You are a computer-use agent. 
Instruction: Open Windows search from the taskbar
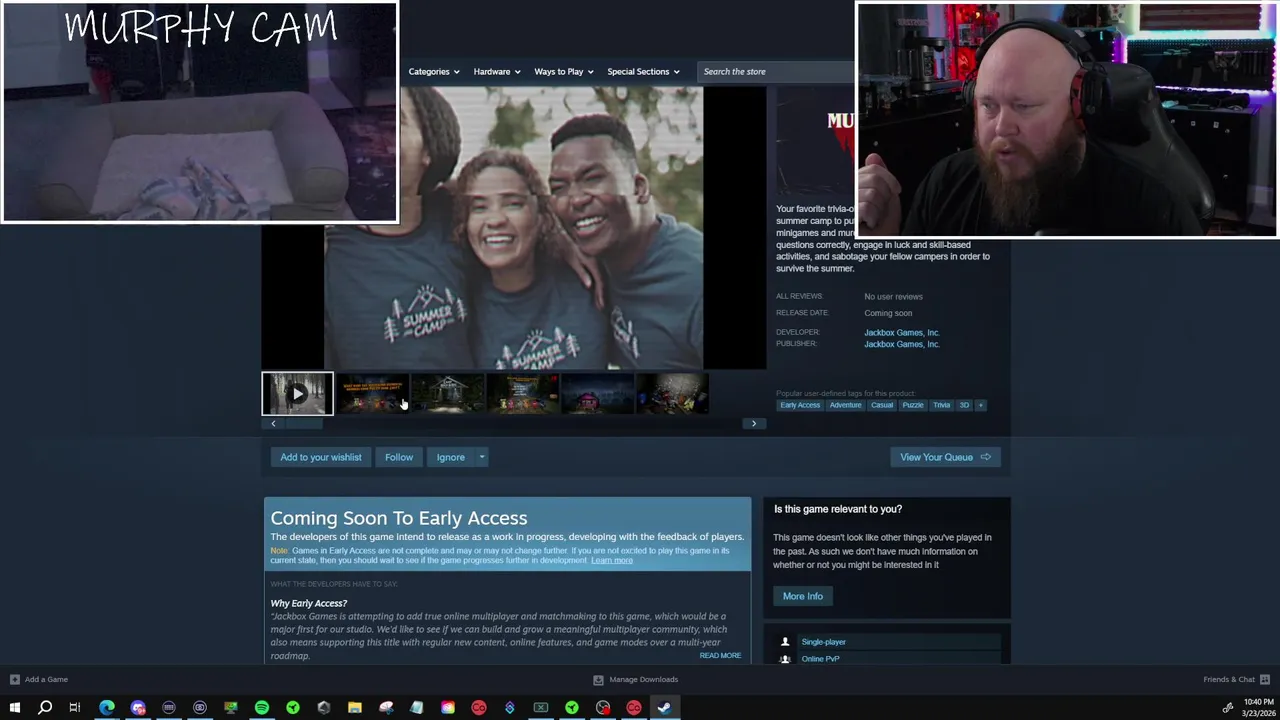[45, 708]
